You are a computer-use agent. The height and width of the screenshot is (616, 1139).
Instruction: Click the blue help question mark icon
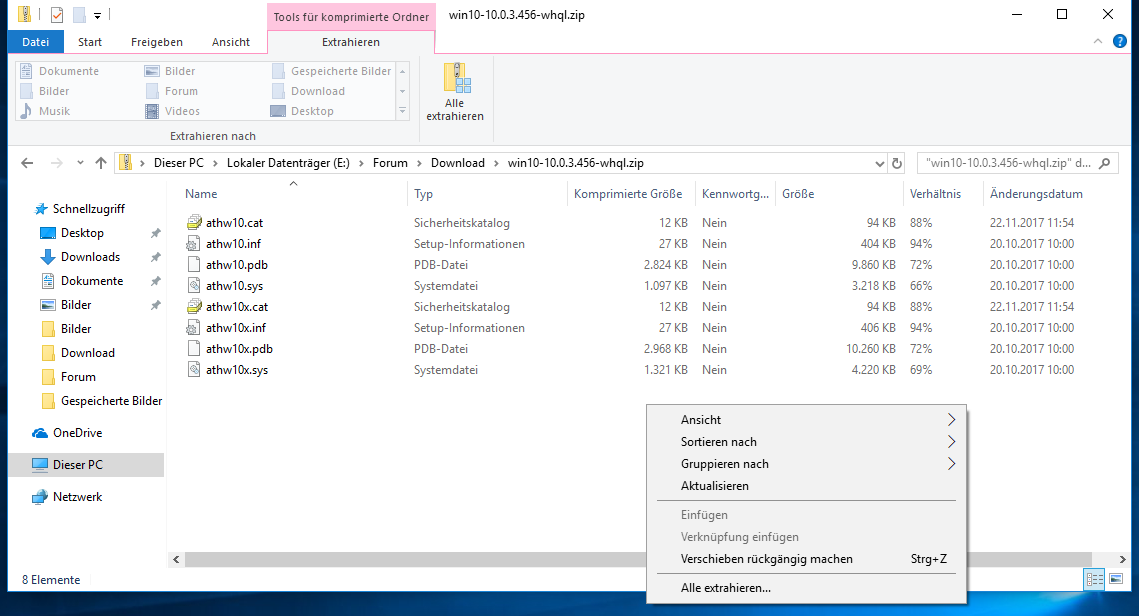(1120, 41)
